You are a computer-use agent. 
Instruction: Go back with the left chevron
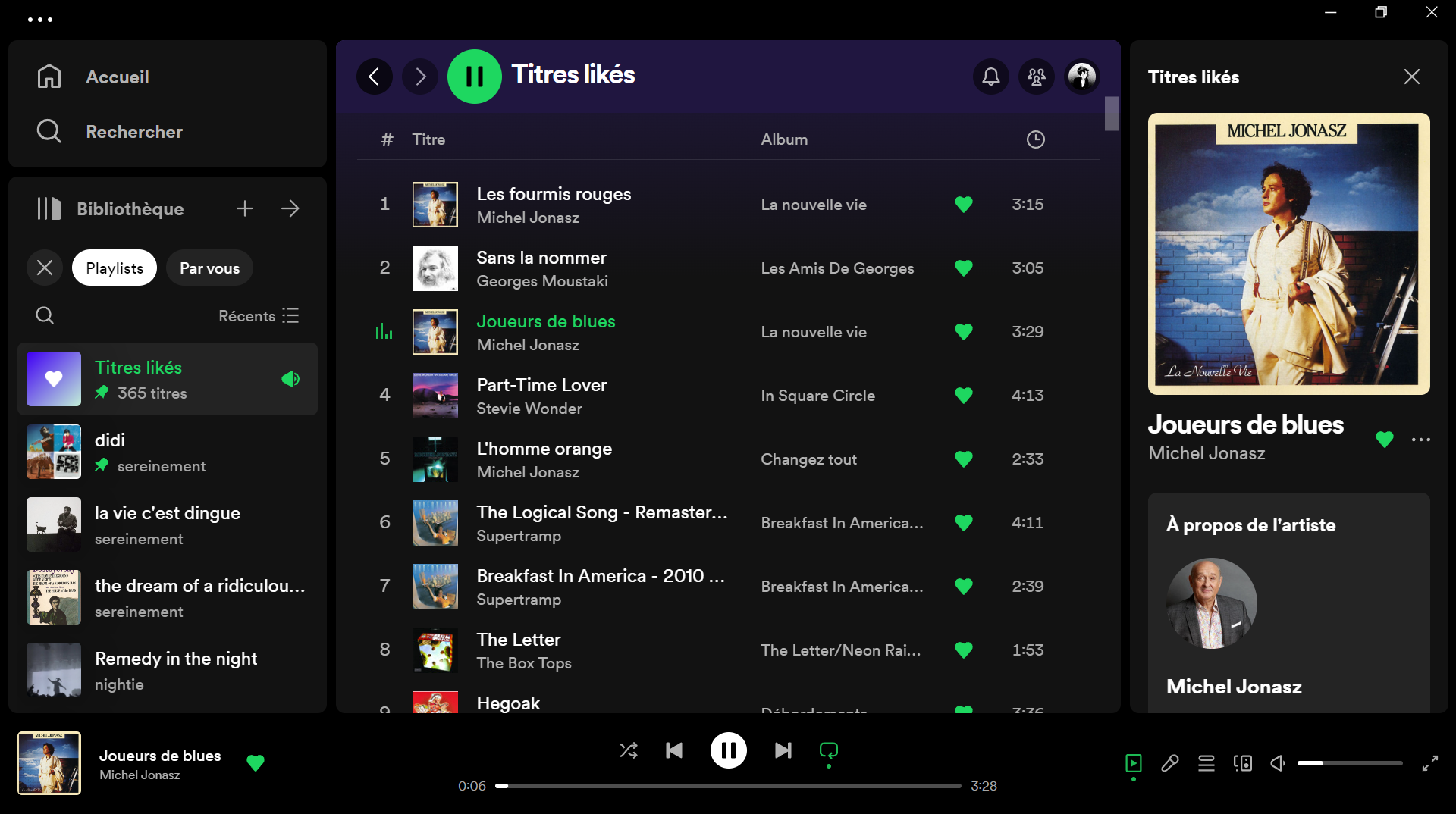point(375,77)
